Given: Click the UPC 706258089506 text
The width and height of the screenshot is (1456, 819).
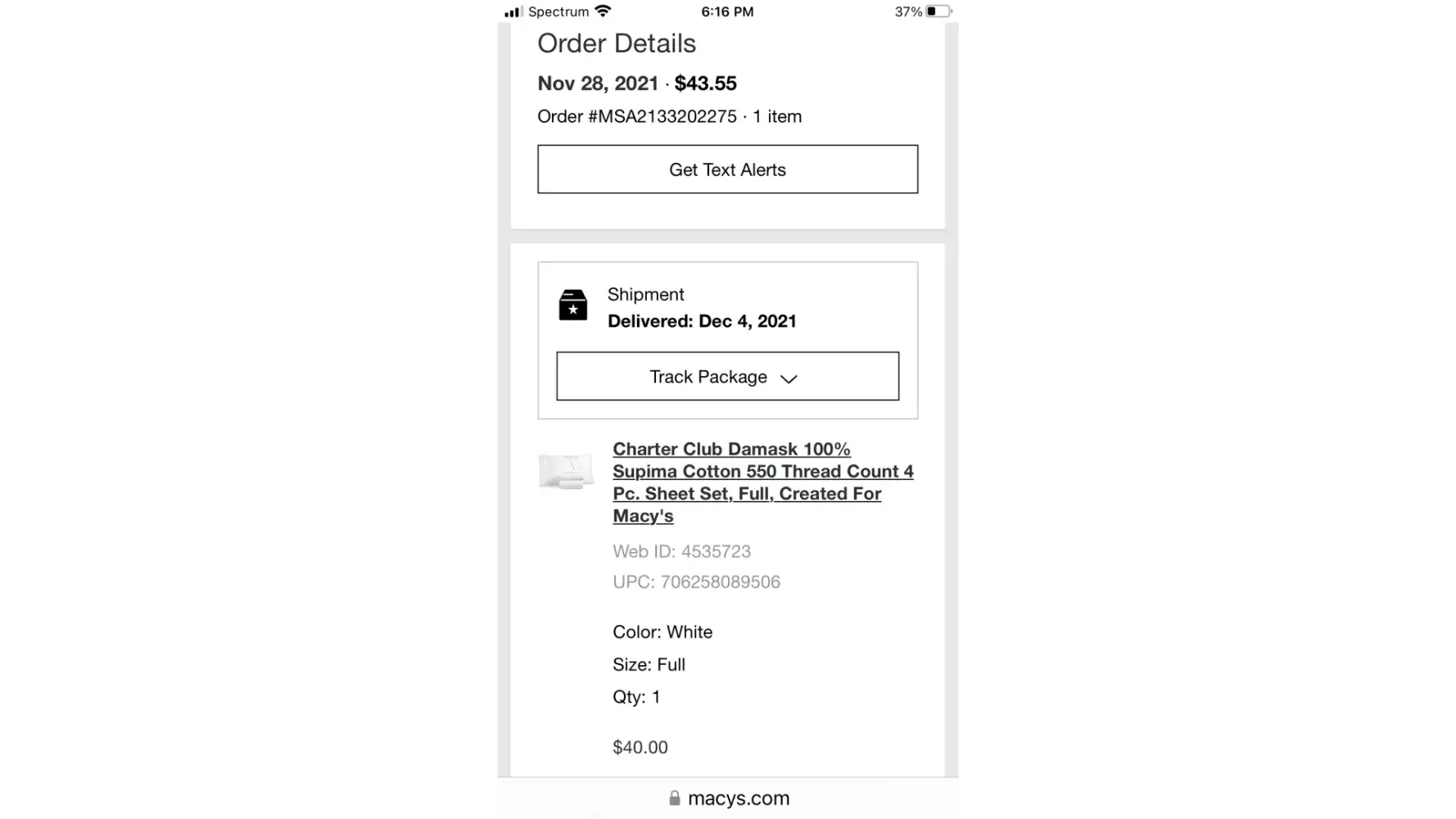Looking at the screenshot, I should tap(696, 581).
